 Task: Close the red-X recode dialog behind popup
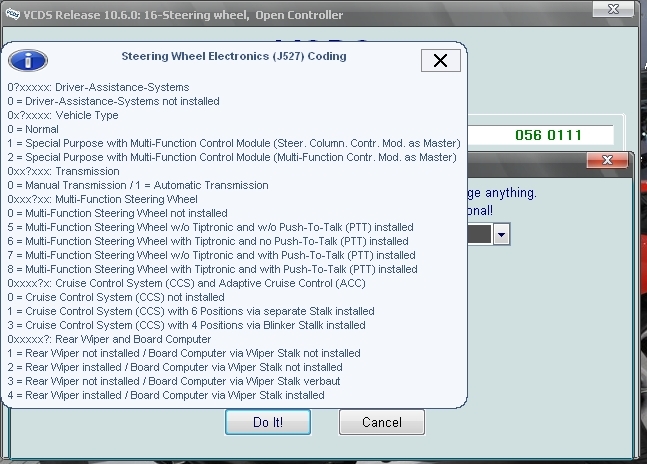point(607,160)
